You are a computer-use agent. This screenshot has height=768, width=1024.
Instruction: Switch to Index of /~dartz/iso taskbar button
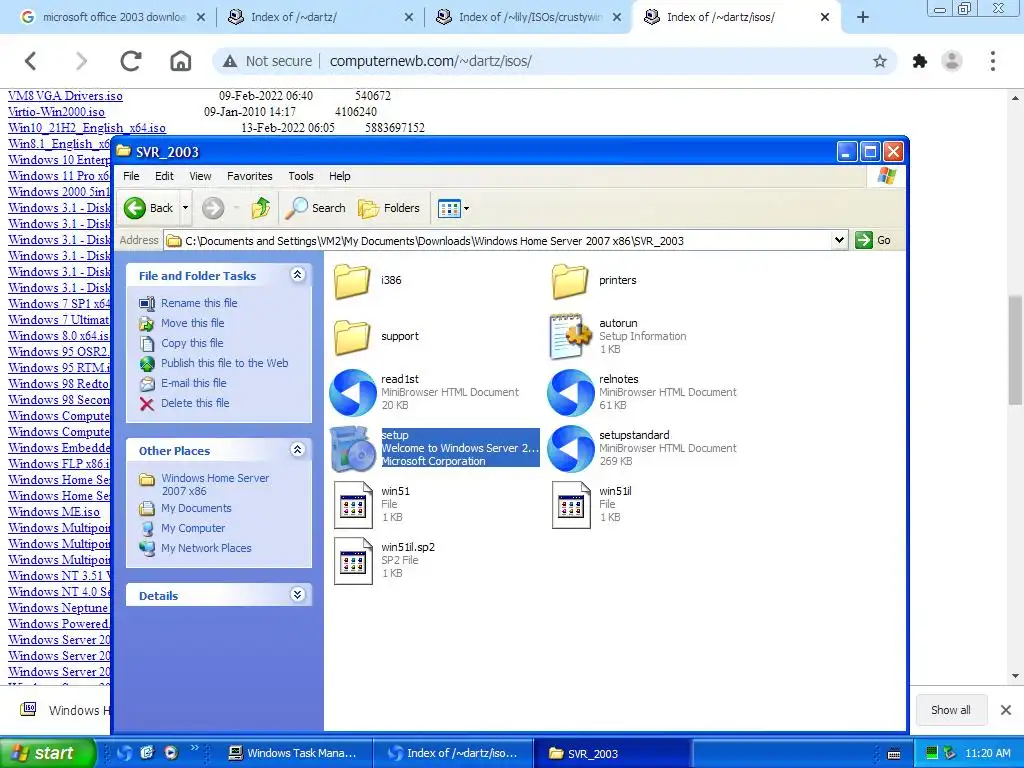(x=453, y=753)
